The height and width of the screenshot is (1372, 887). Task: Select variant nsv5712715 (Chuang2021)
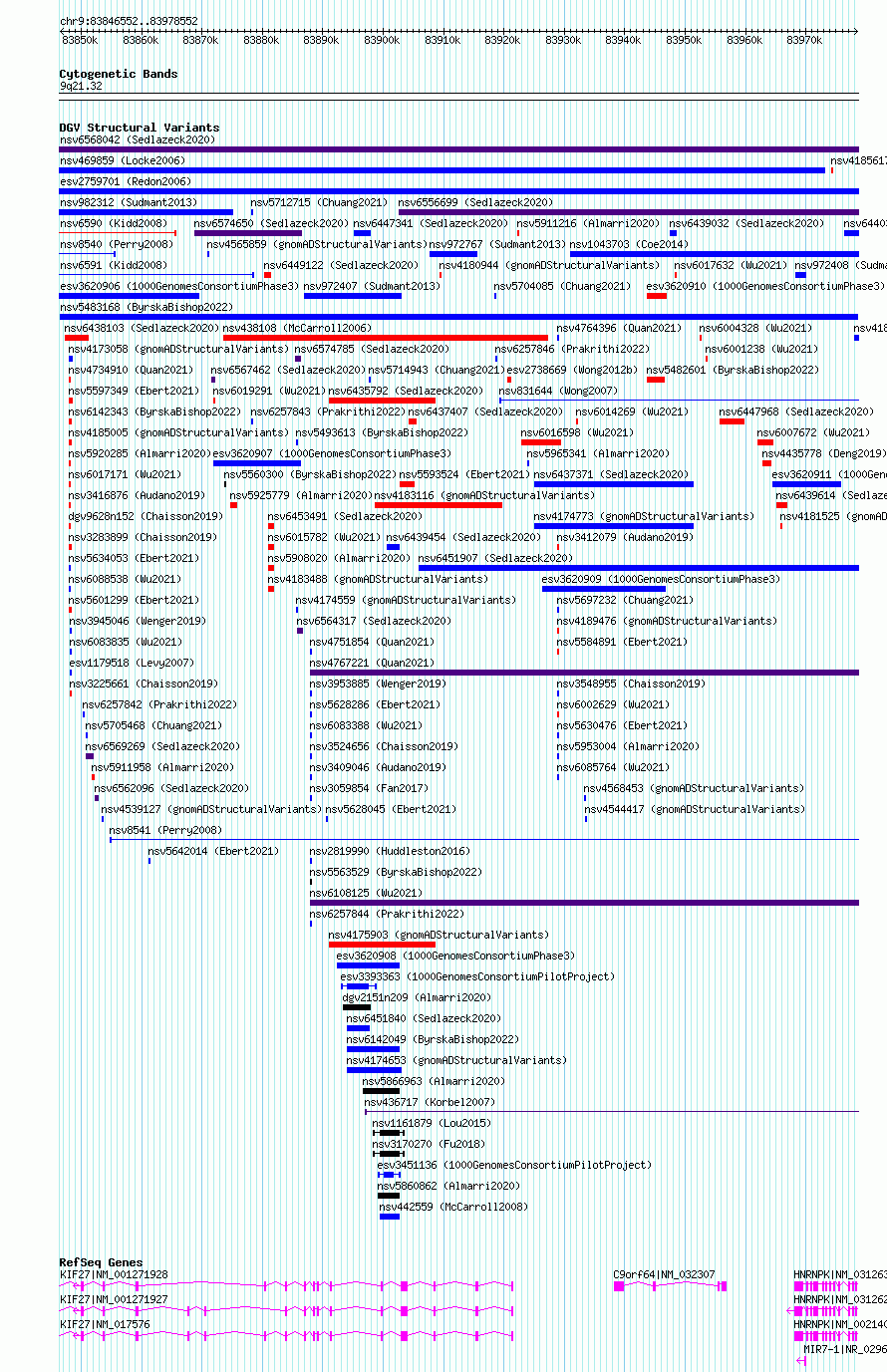(319, 202)
